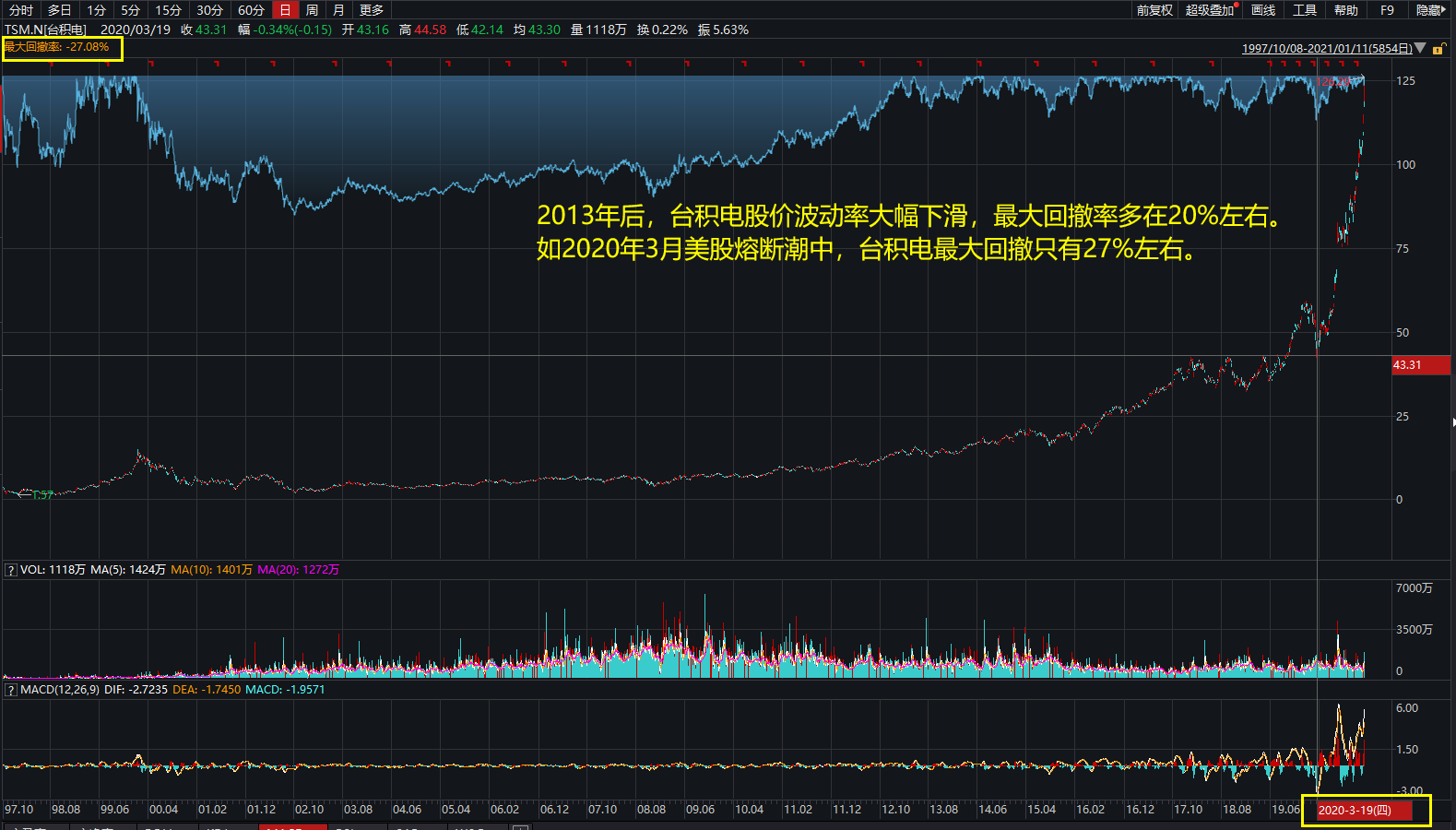
Task: Click the F9 button
Action: point(1387,10)
